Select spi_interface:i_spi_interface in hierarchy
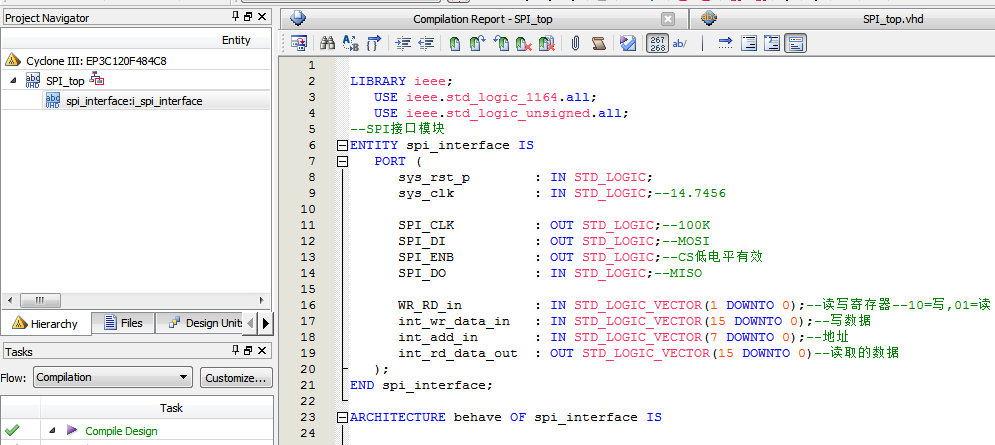Viewport: 995px width, 445px height. 134,101
